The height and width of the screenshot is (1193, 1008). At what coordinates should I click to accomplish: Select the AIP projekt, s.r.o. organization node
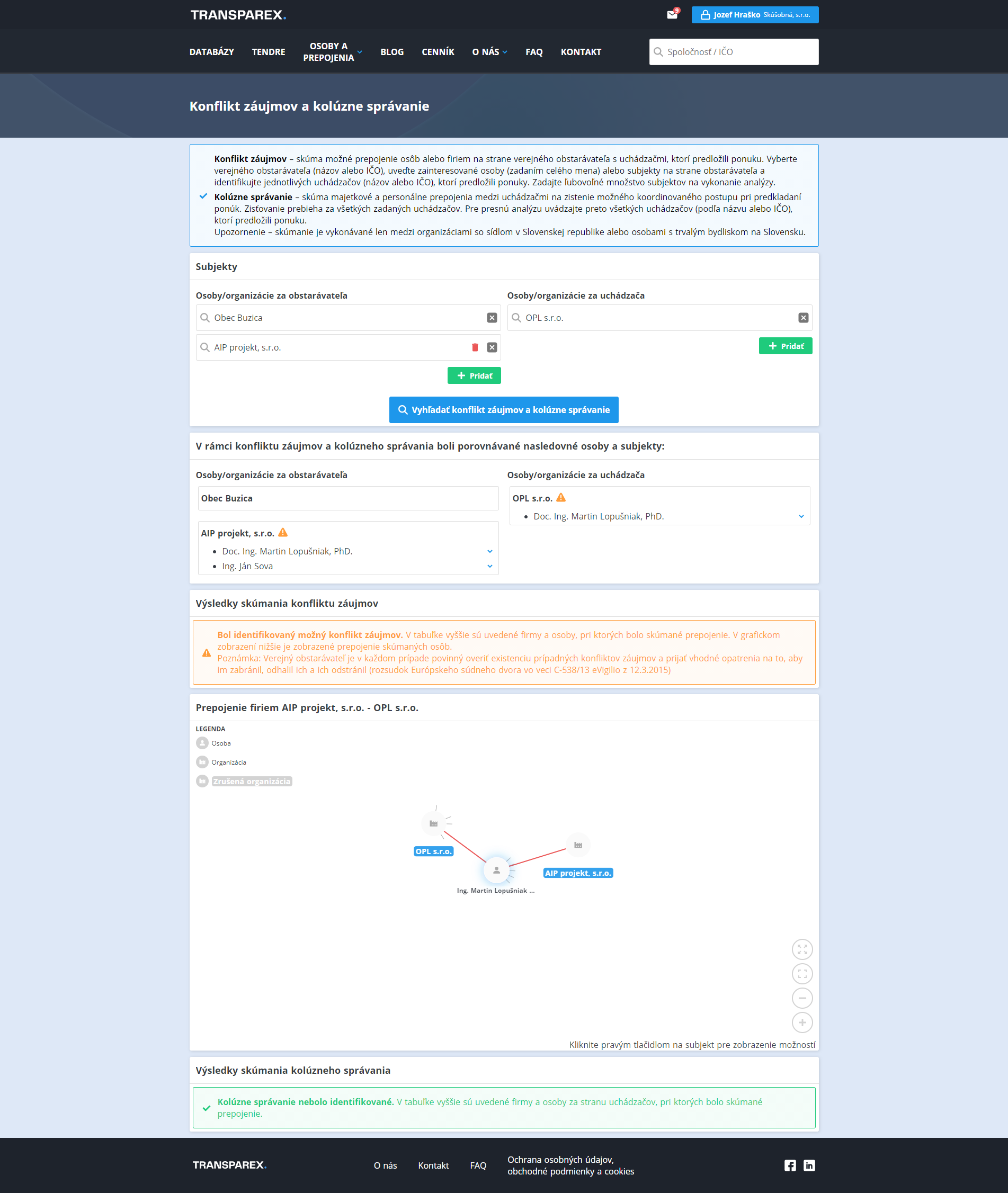578,845
